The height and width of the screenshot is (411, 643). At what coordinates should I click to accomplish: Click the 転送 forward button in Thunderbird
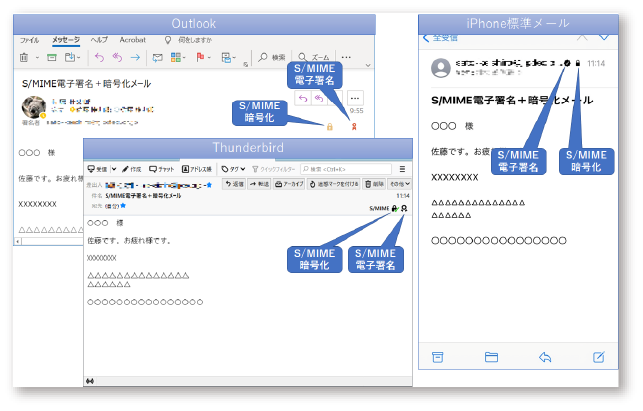pos(259,184)
